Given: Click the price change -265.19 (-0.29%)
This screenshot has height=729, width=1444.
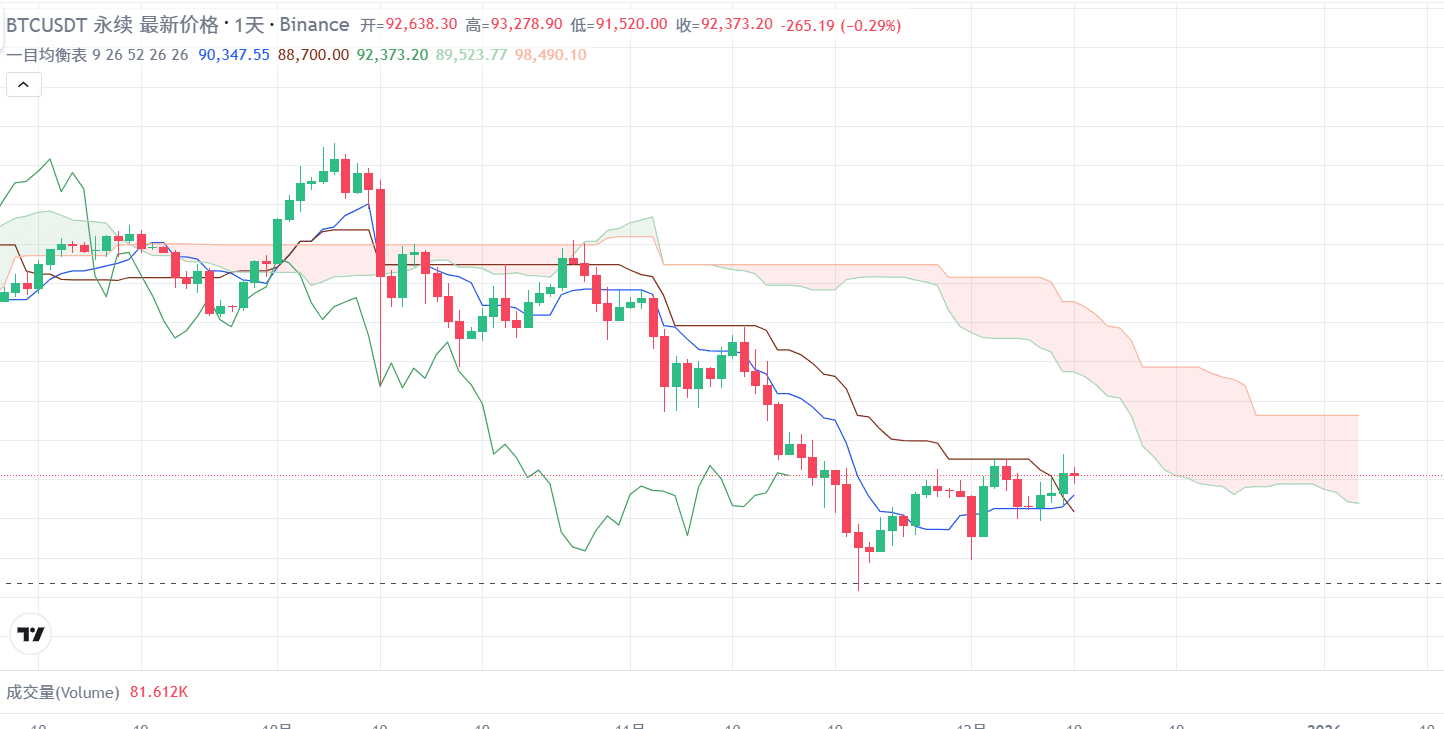Looking at the screenshot, I should pyautogui.click(x=841, y=25).
